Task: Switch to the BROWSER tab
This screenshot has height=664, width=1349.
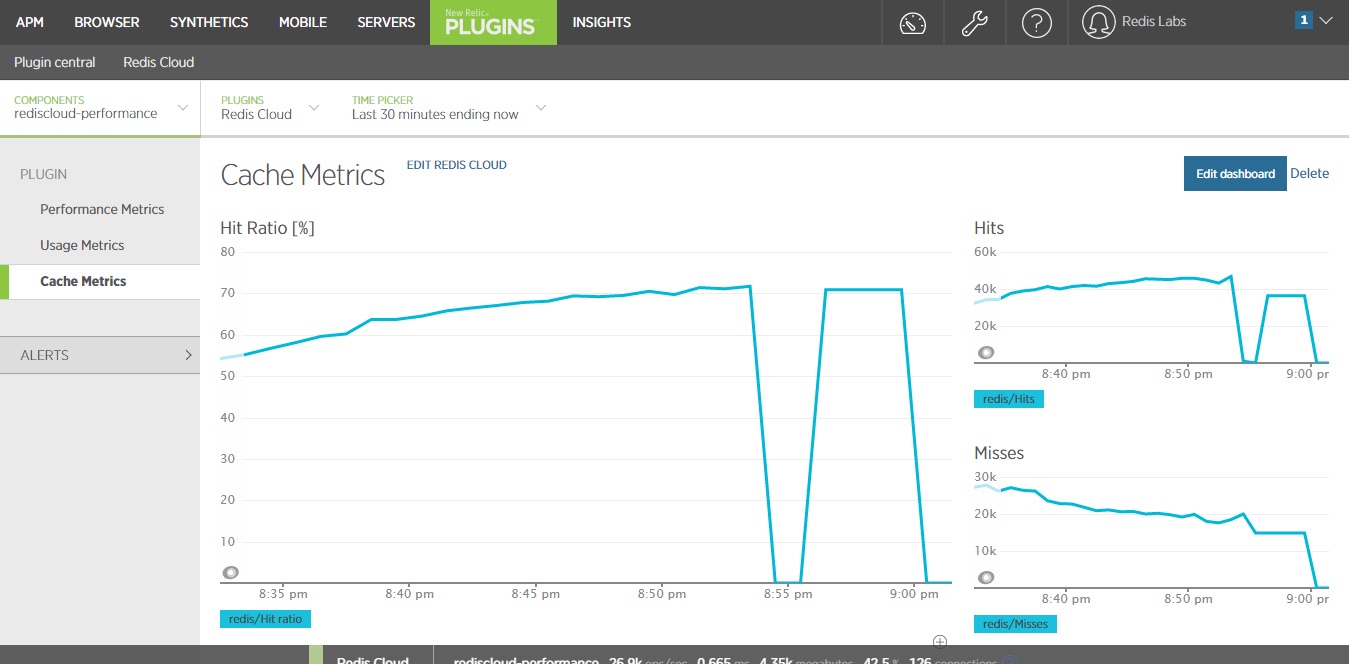Action: coord(107,22)
